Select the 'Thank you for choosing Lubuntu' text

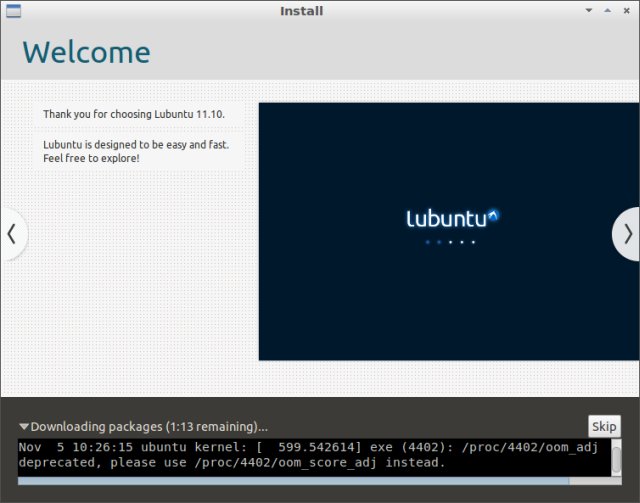coord(134,115)
